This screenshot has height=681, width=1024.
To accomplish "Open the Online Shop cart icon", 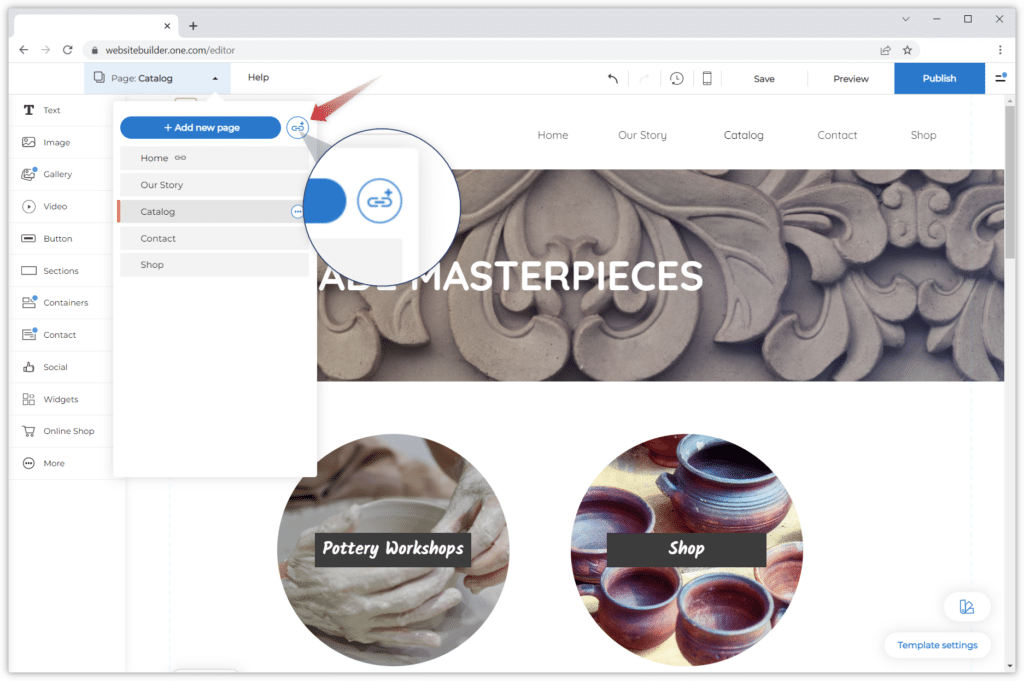I will pyautogui.click(x=29, y=431).
